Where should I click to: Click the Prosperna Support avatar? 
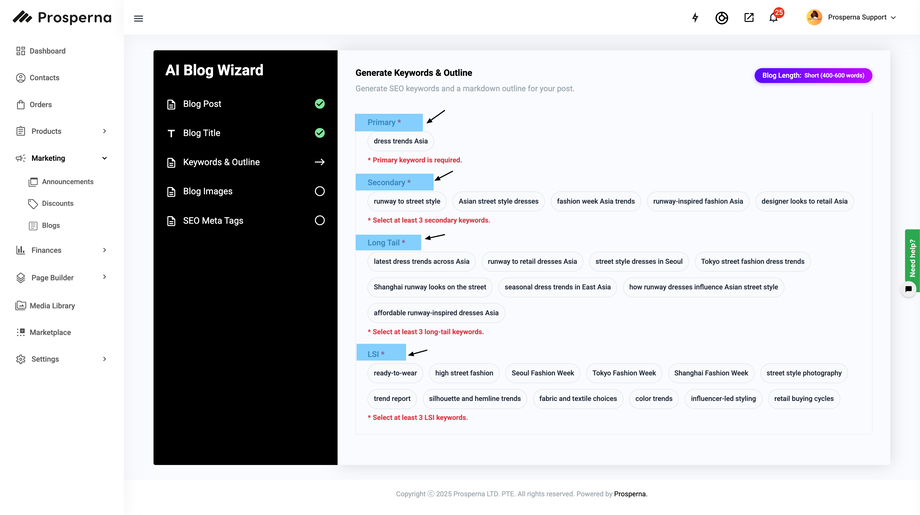coord(814,17)
